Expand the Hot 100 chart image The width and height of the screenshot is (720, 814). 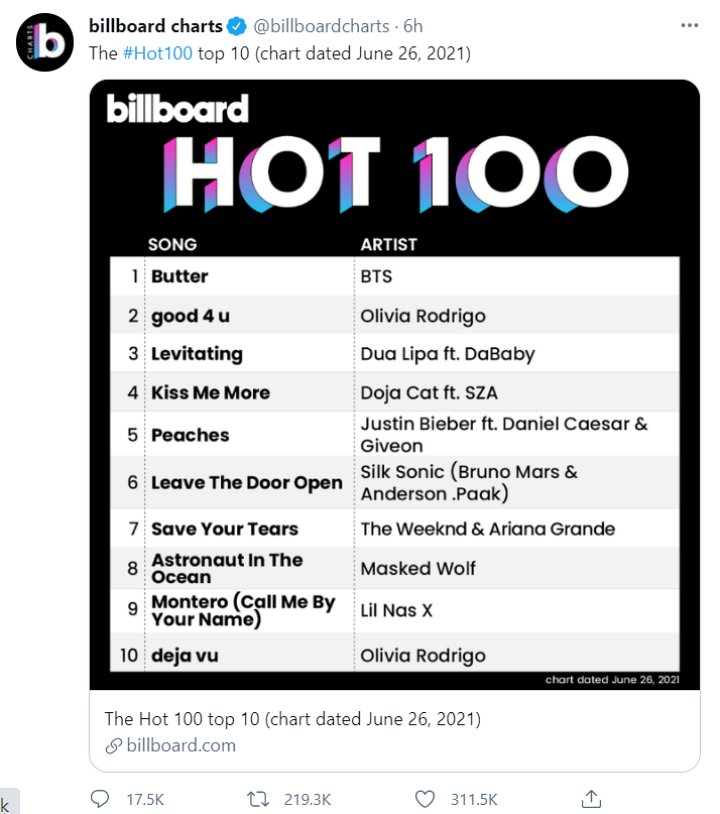(x=395, y=385)
